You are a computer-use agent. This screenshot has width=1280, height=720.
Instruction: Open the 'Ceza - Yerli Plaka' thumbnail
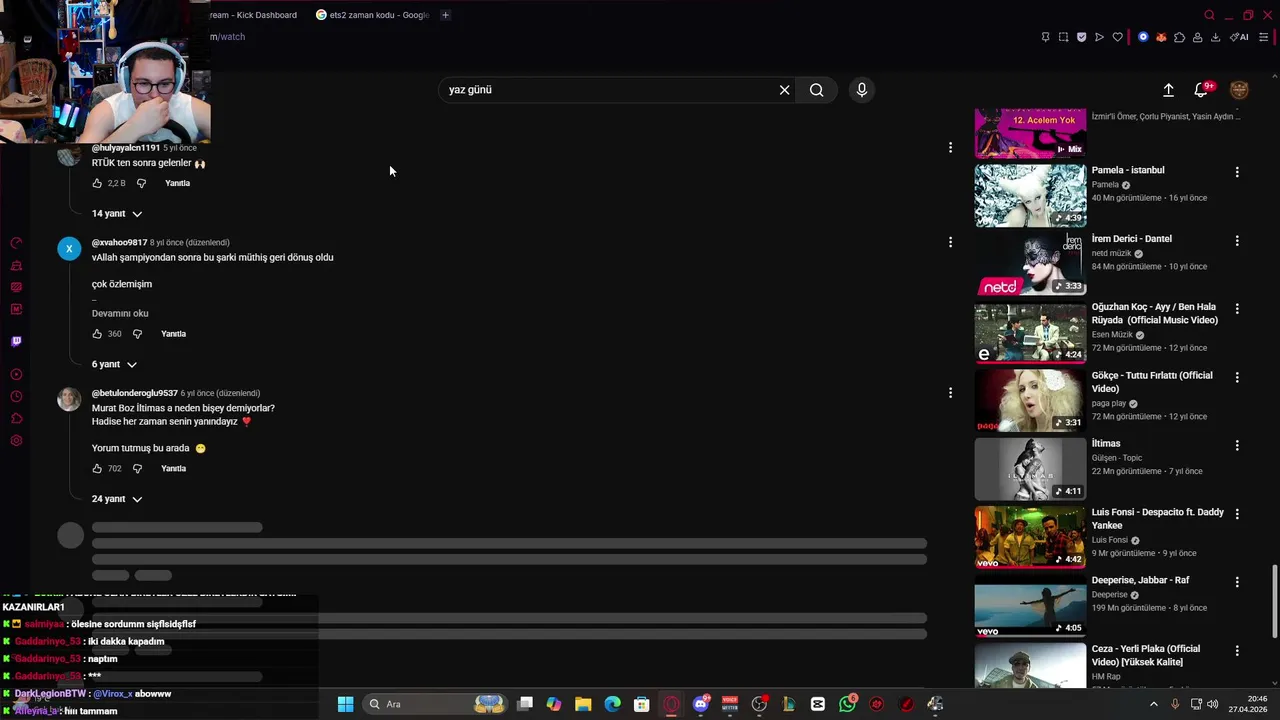coord(1030,665)
